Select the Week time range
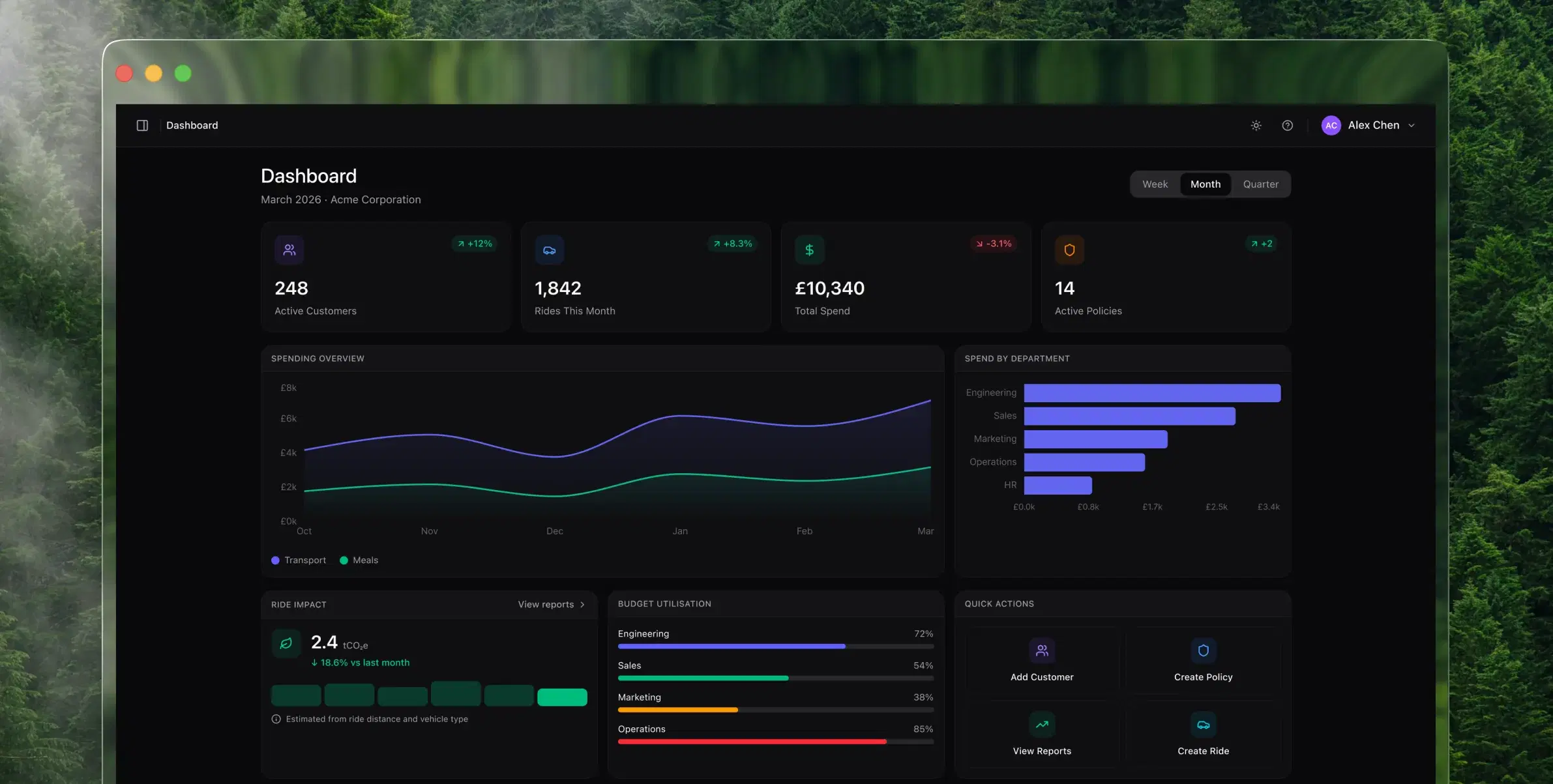Viewport: 1553px width, 784px height. click(1155, 184)
